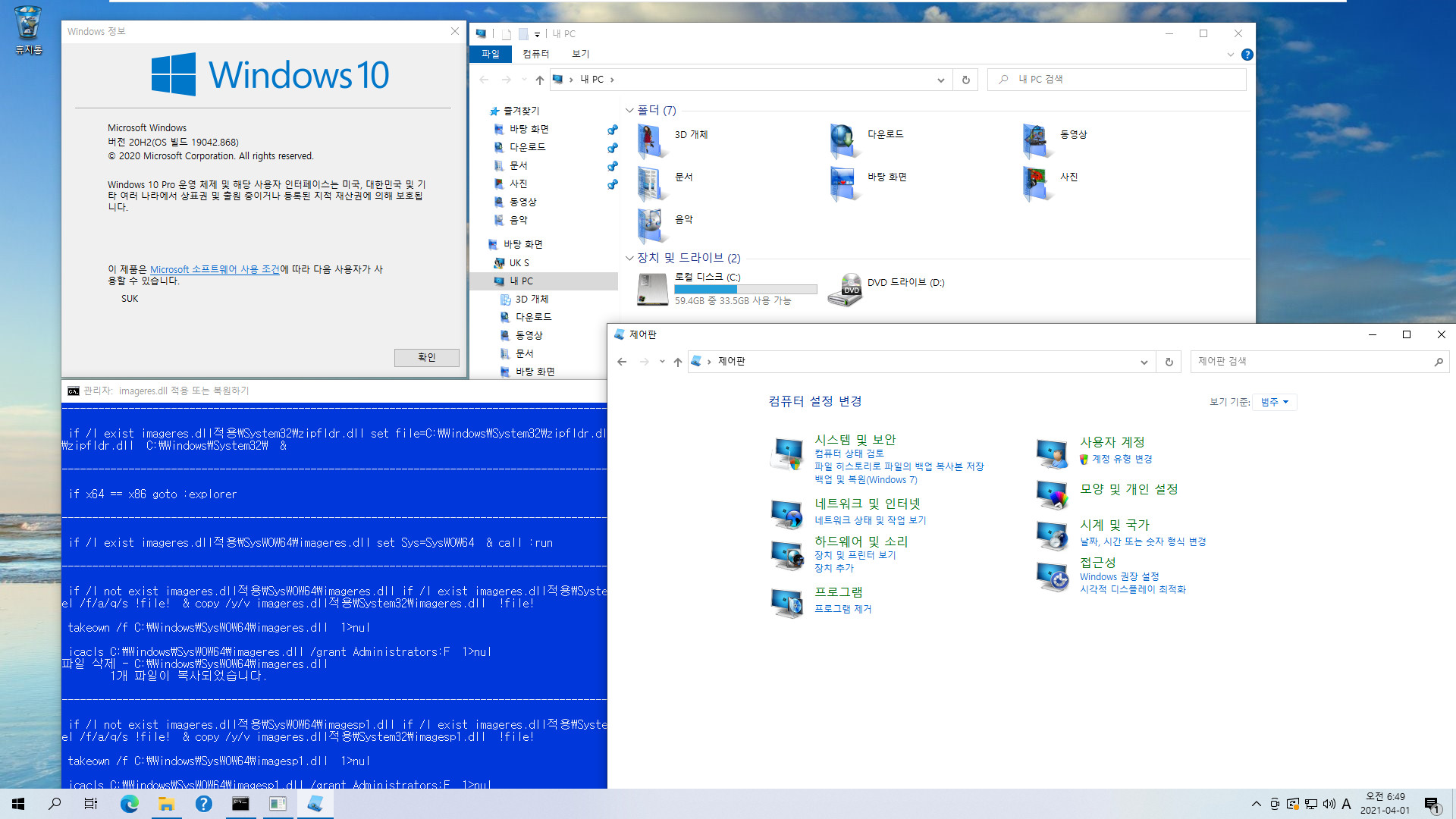Viewport: 1456px width, 819px height.
Task: Open 접근성 category icon
Action: coord(1053,576)
